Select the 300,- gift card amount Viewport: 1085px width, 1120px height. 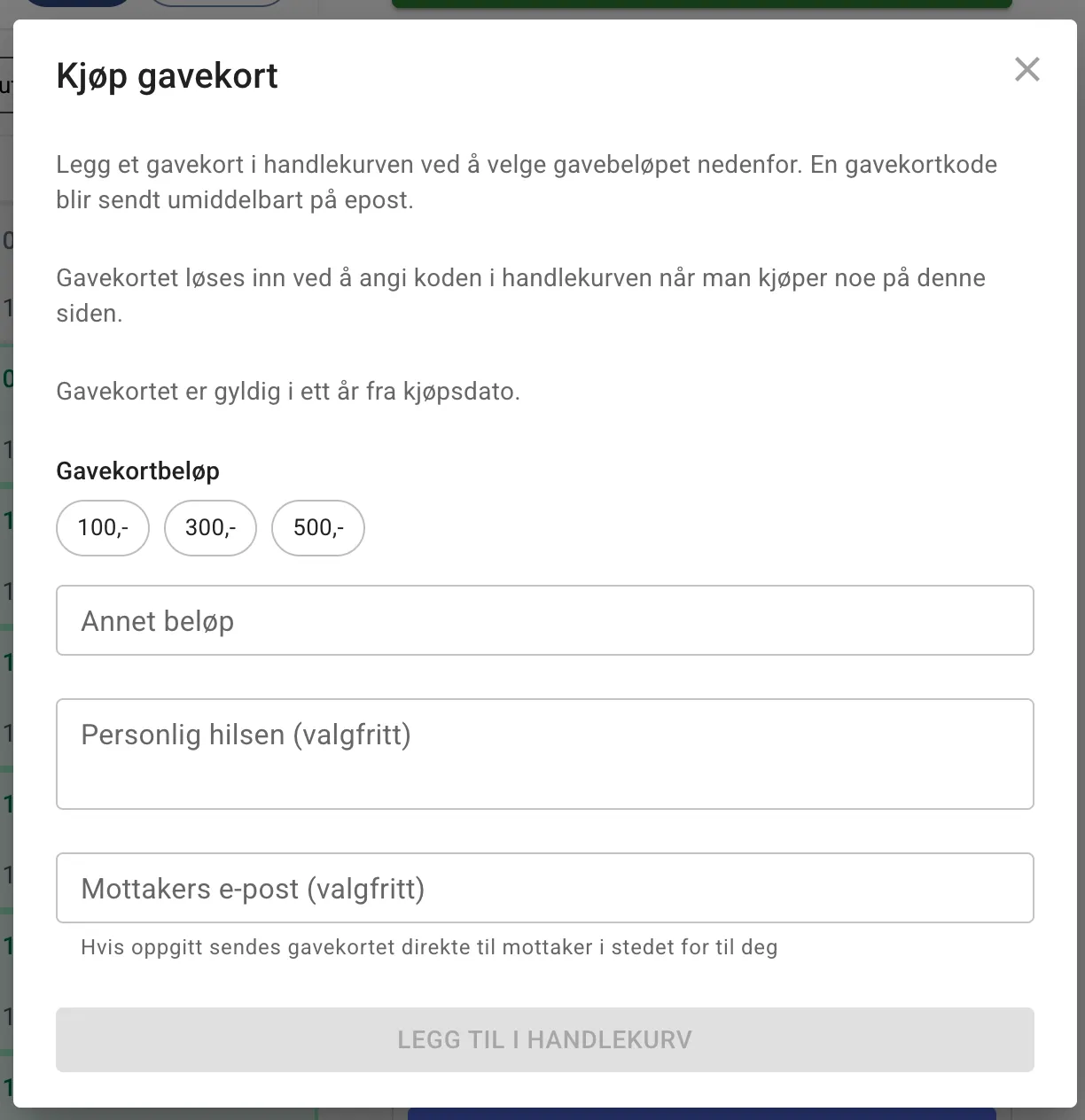pyautogui.click(x=210, y=527)
